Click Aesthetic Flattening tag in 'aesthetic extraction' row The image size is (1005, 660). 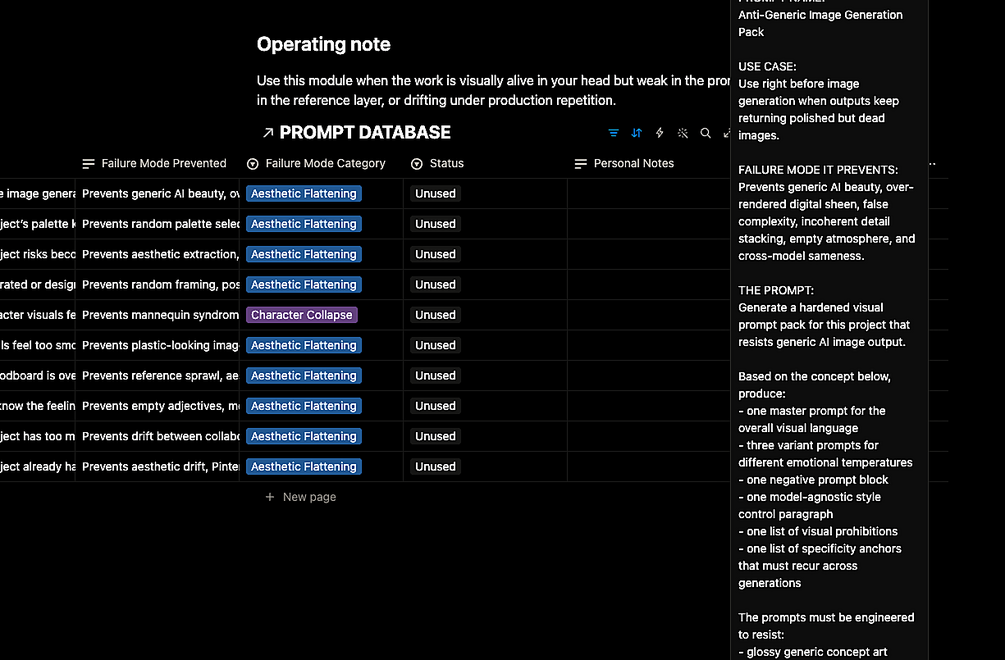304,254
